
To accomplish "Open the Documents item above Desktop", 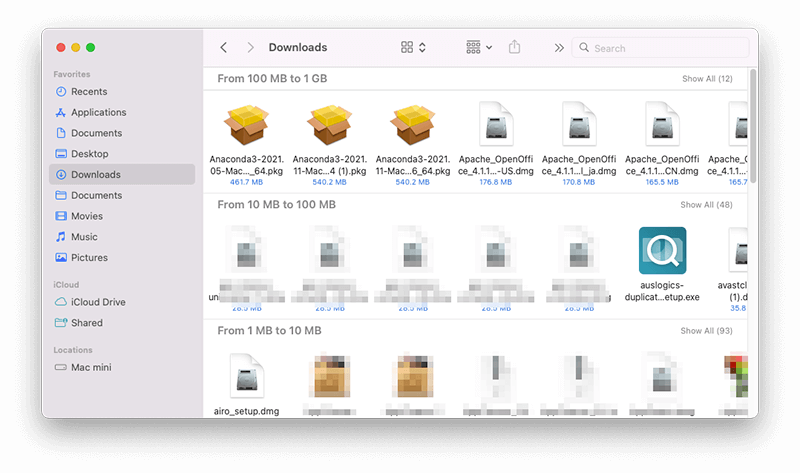I will [x=122, y=133].
